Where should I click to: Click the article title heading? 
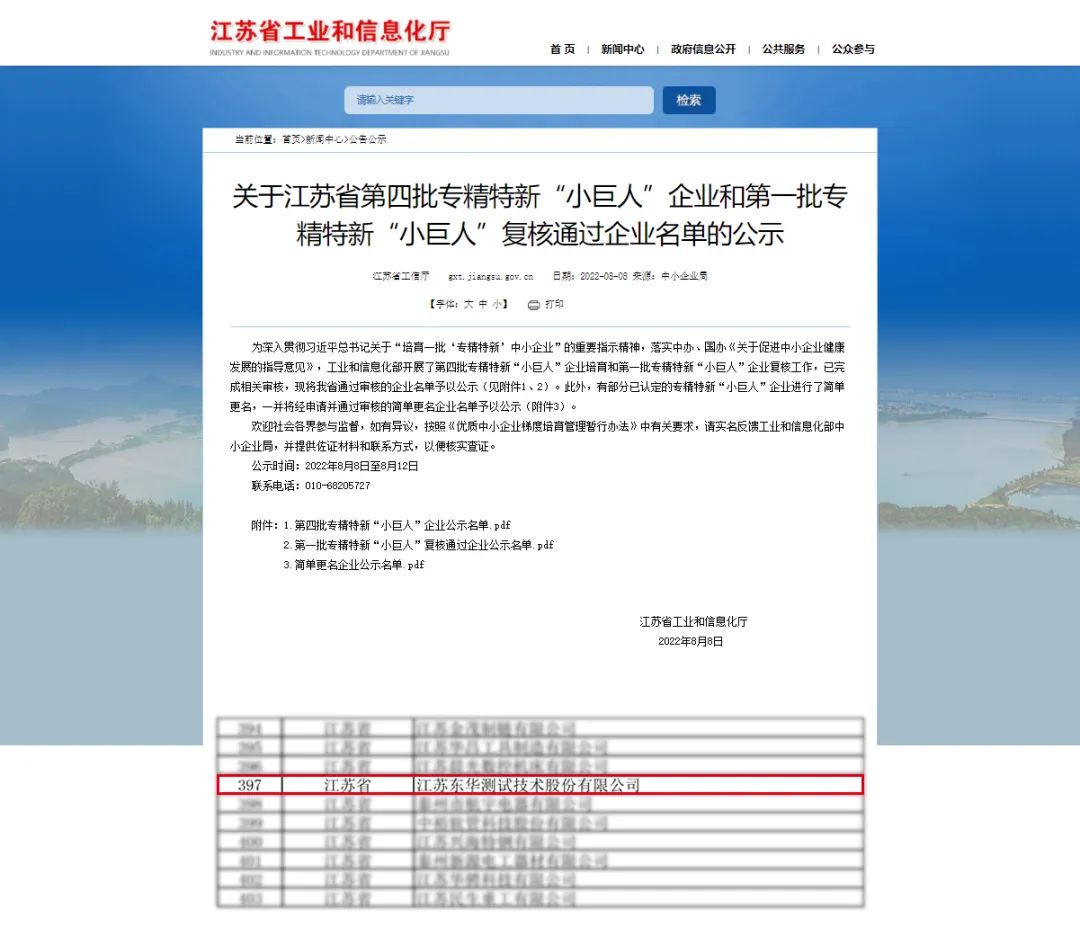540,215
